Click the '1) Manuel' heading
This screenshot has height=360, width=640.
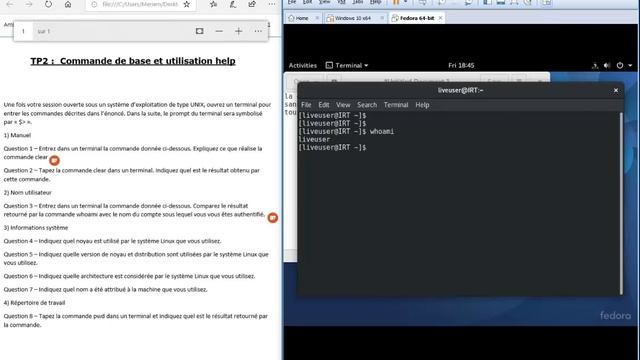coord(17,135)
